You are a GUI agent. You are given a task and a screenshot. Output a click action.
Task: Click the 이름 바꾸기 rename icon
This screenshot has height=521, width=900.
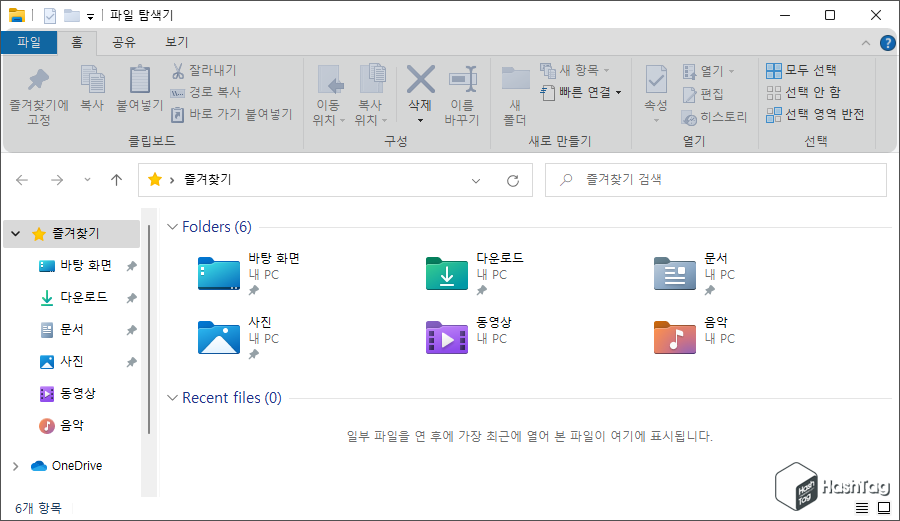pos(463,79)
